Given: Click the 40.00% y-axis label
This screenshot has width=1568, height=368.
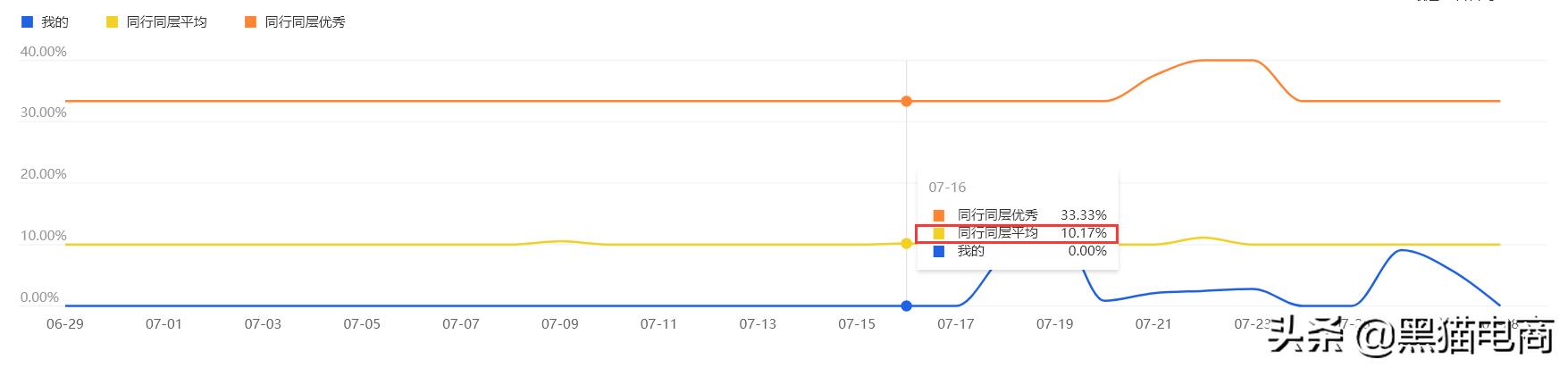Looking at the screenshot, I should [43, 52].
